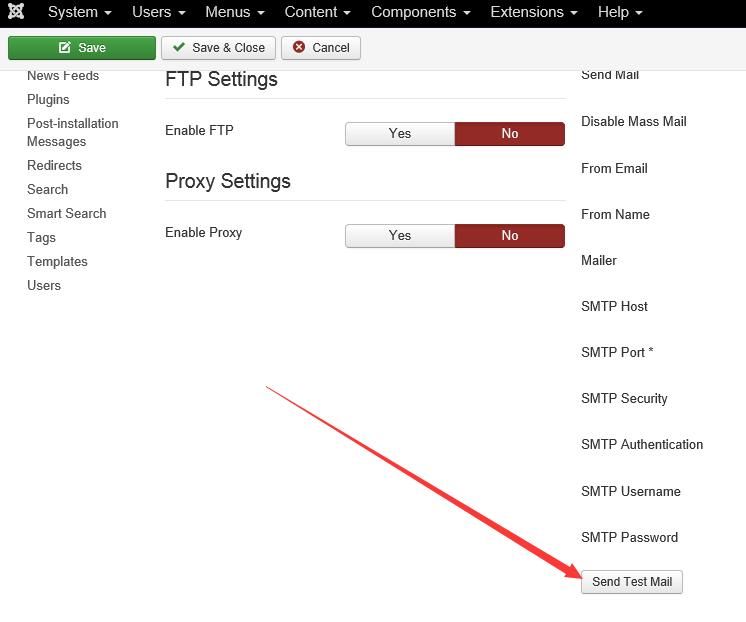Click Save & Close button
Viewport: 746px width, 622px height.
[x=218, y=48]
